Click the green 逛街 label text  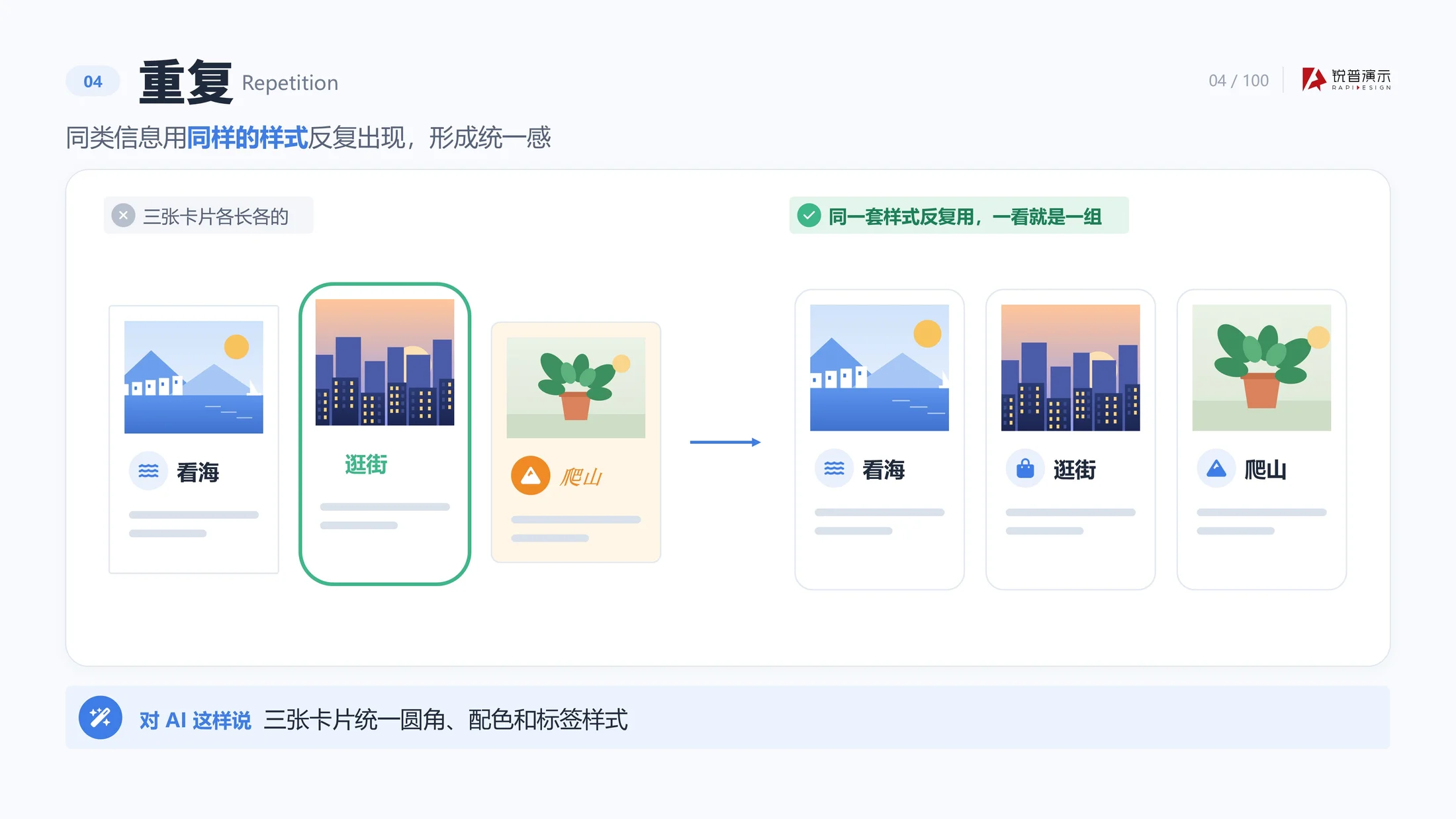(366, 464)
